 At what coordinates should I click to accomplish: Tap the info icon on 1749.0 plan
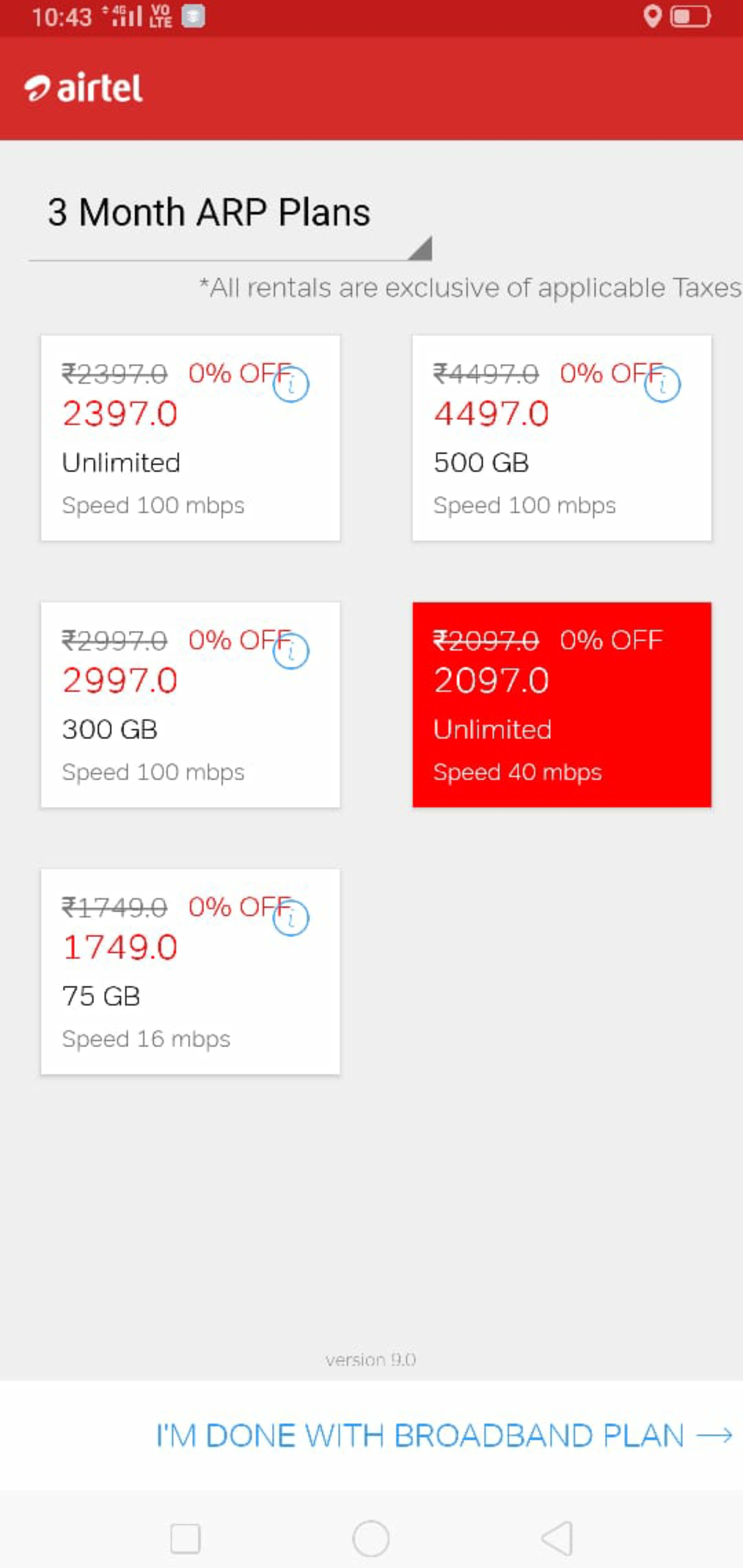pyautogui.click(x=290, y=918)
